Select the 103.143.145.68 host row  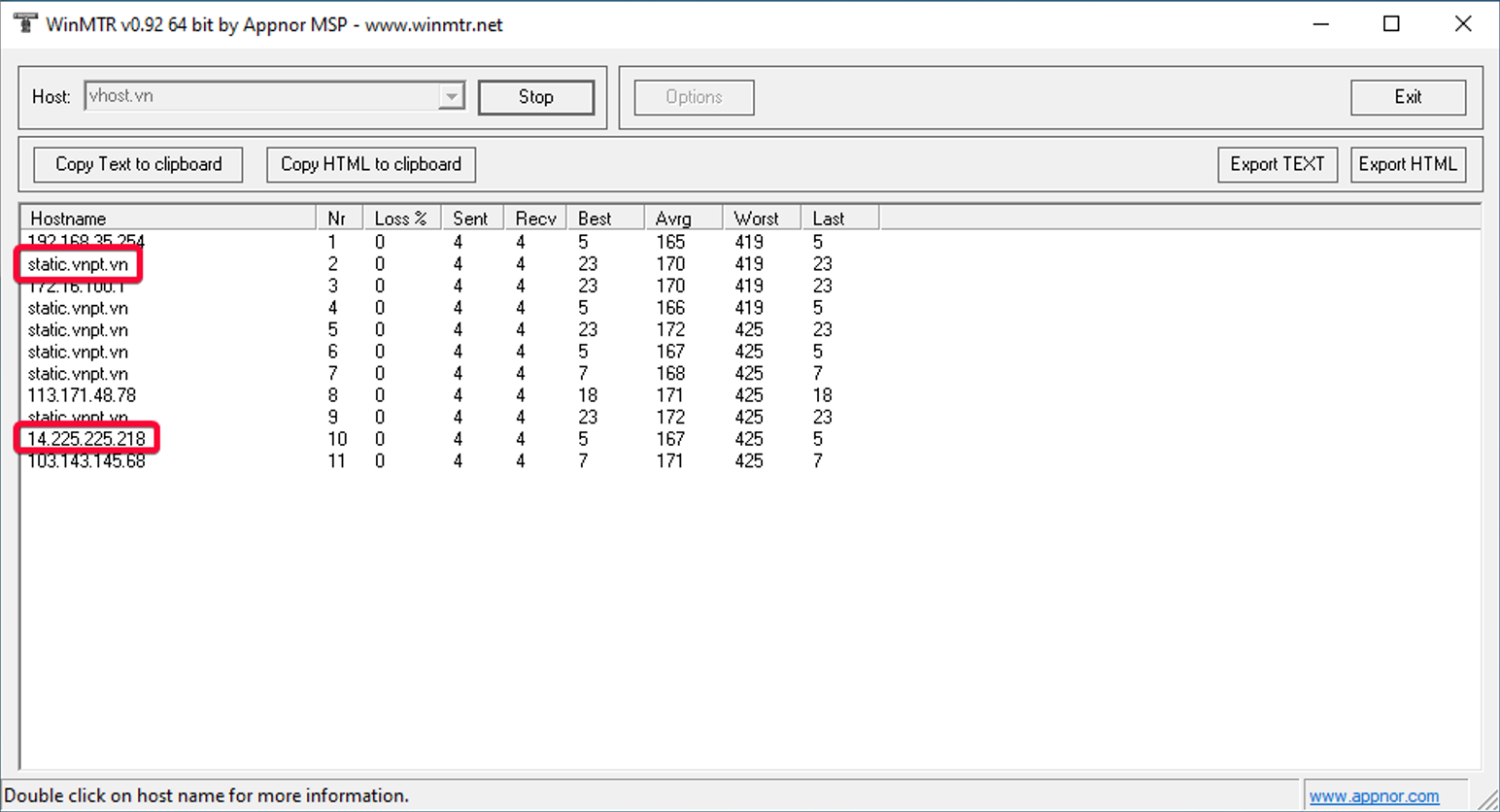(x=86, y=461)
